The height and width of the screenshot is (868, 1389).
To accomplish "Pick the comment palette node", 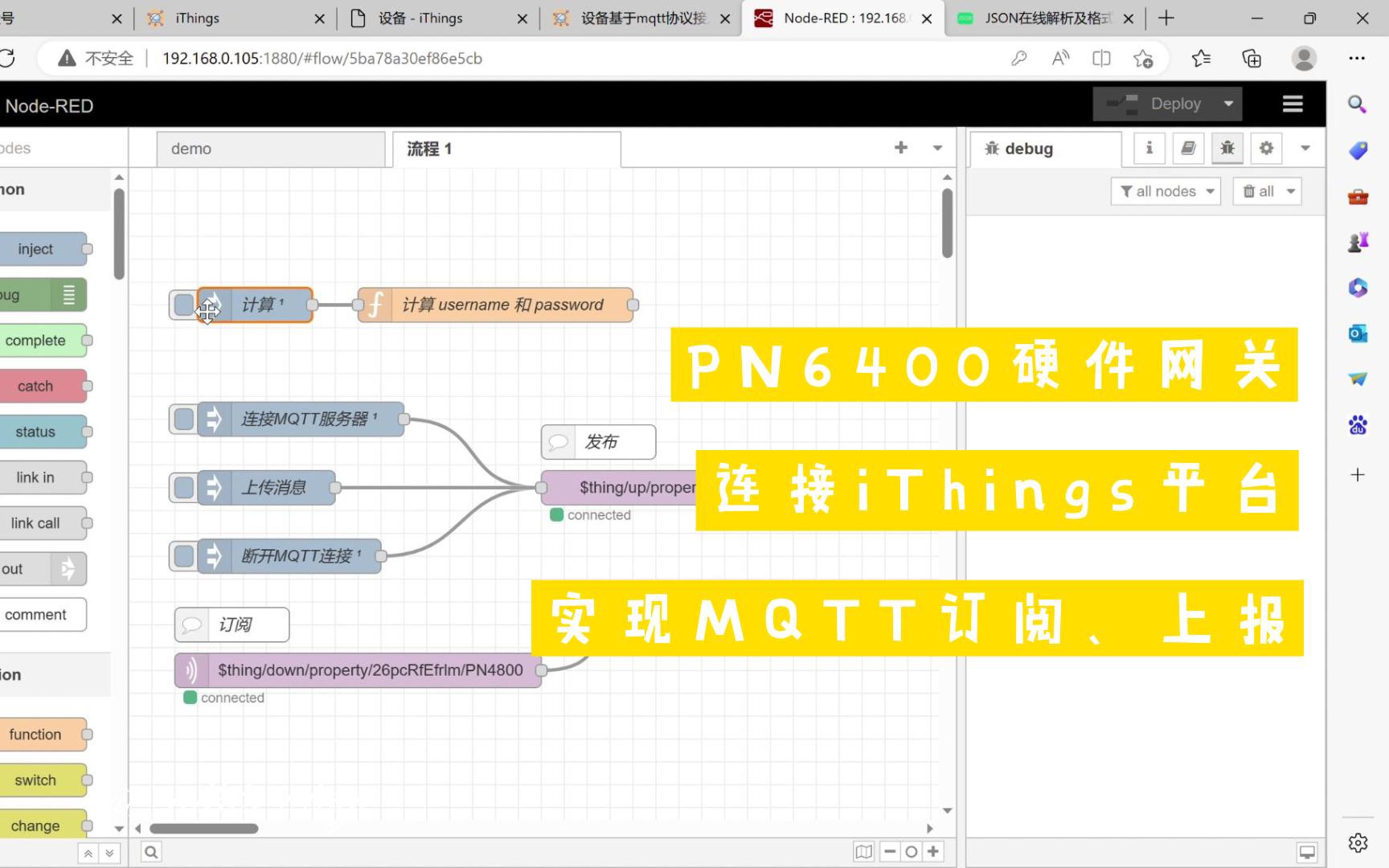I will tap(43, 615).
